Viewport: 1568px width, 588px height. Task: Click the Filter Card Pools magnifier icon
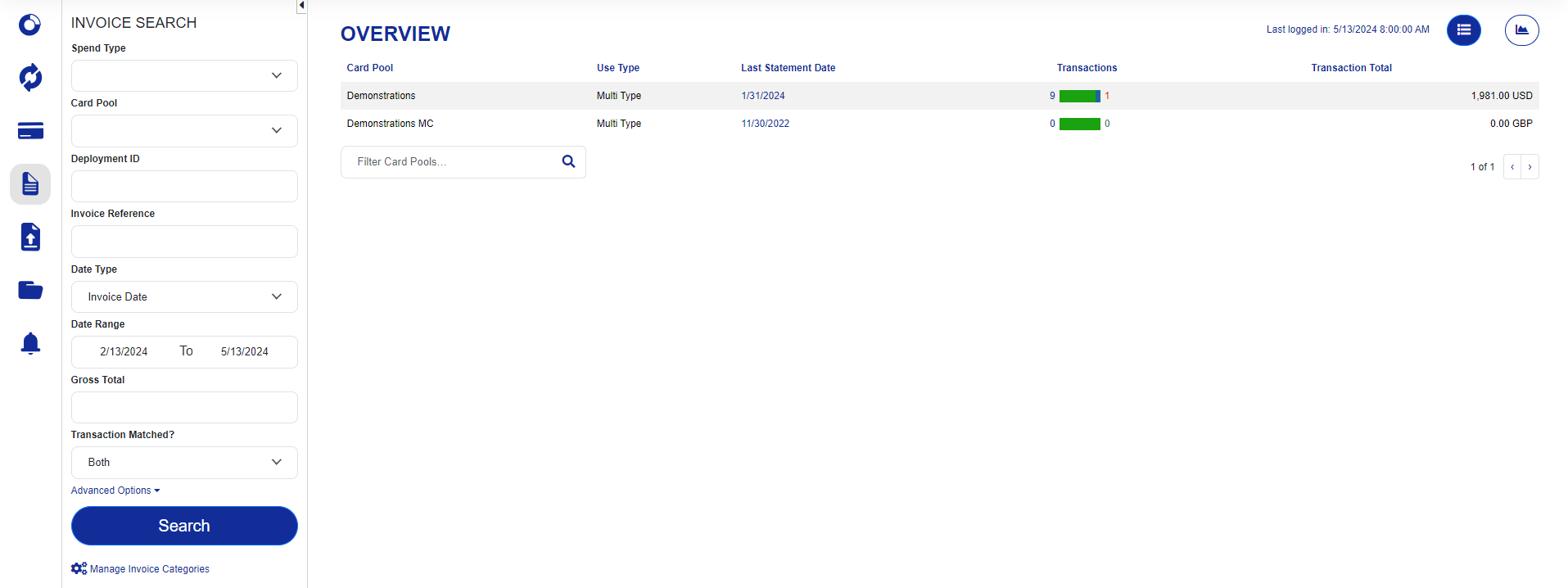click(568, 161)
